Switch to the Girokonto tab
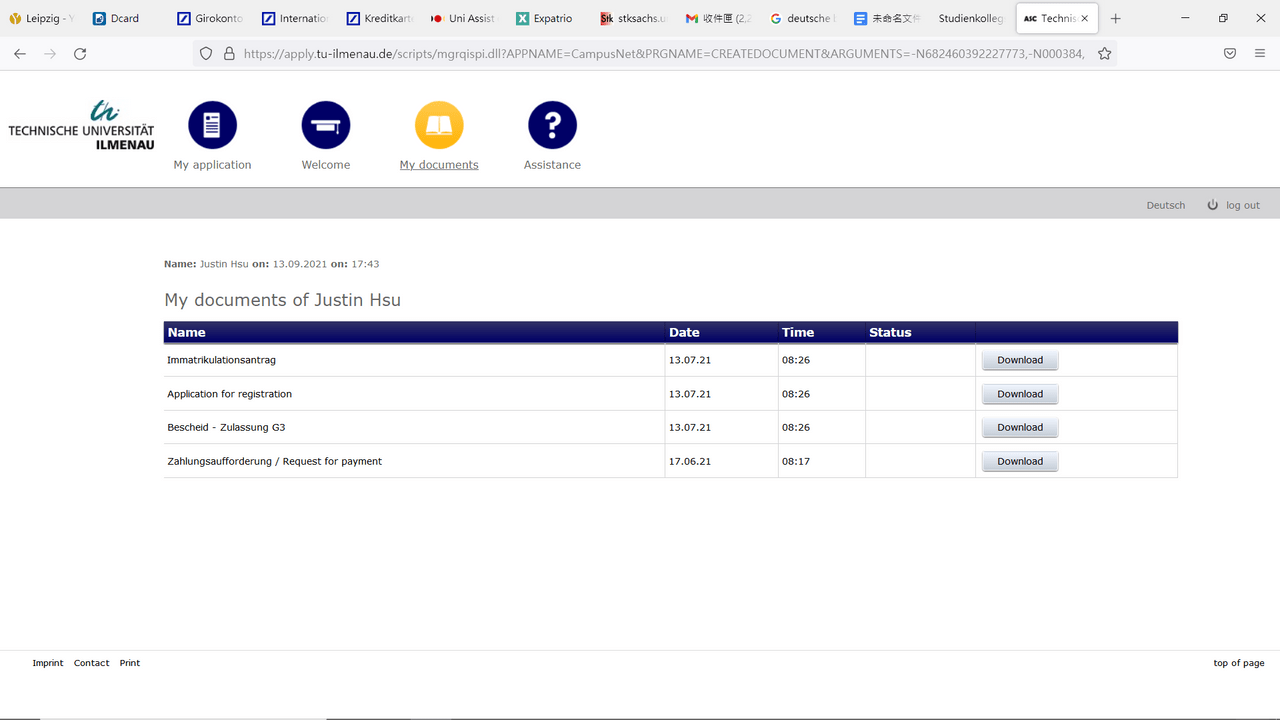This screenshot has width=1280, height=720. [x=210, y=18]
